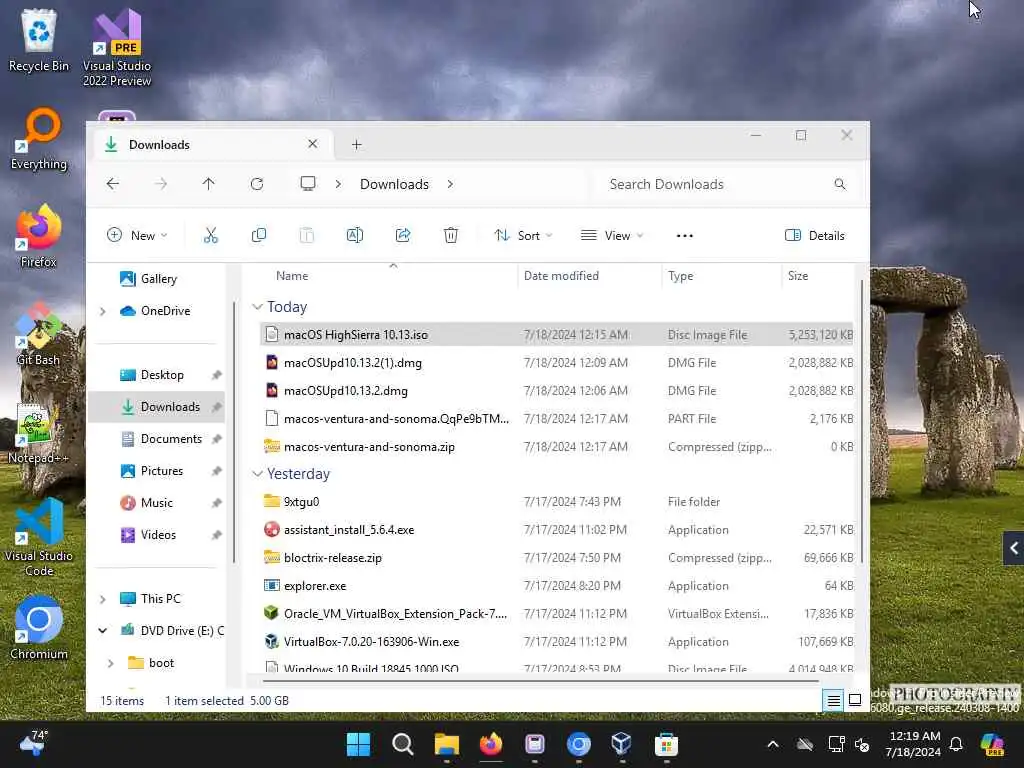Expand This PC in navigation pane
This screenshot has width=1024, height=768.
pyautogui.click(x=103, y=599)
